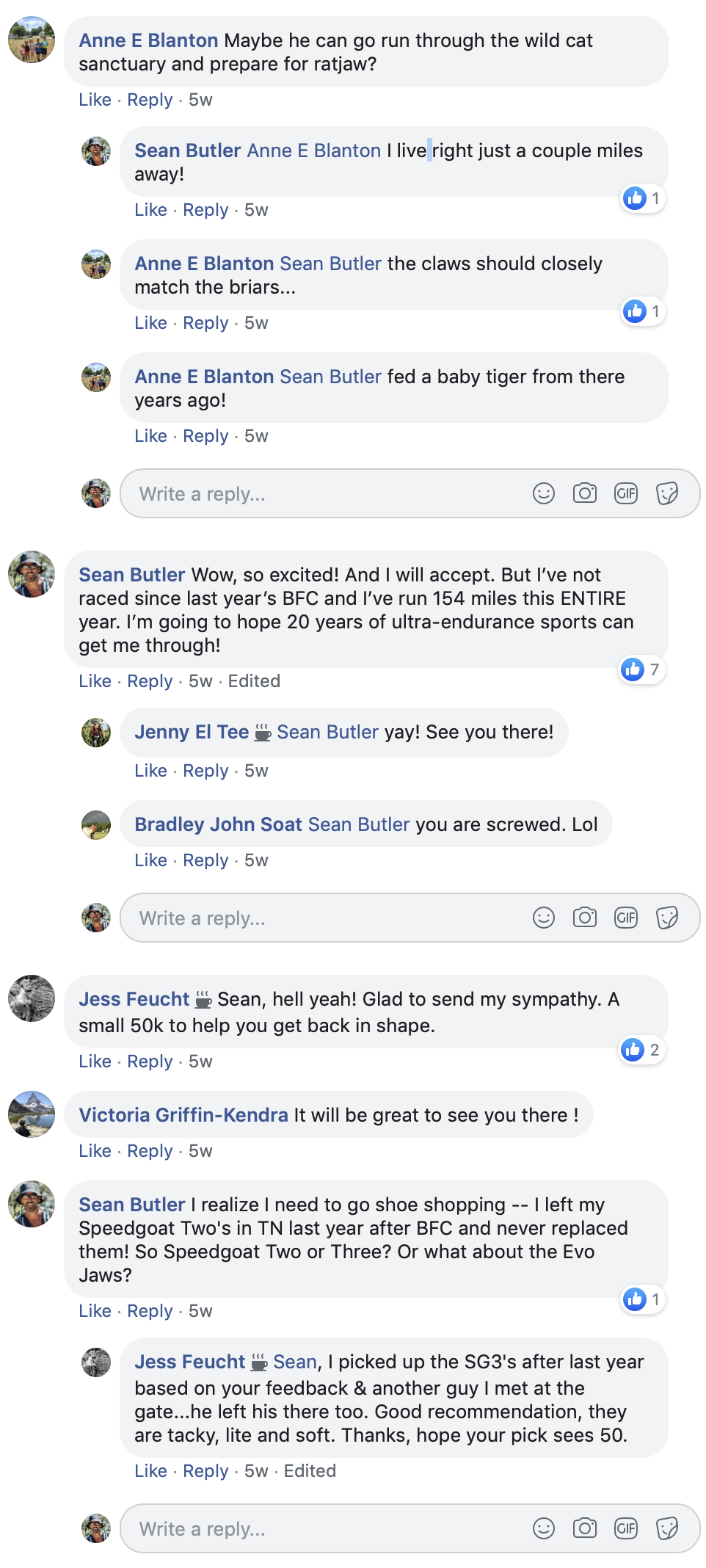
Task: Open emoji picker in second reply box
Action: coord(543,918)
